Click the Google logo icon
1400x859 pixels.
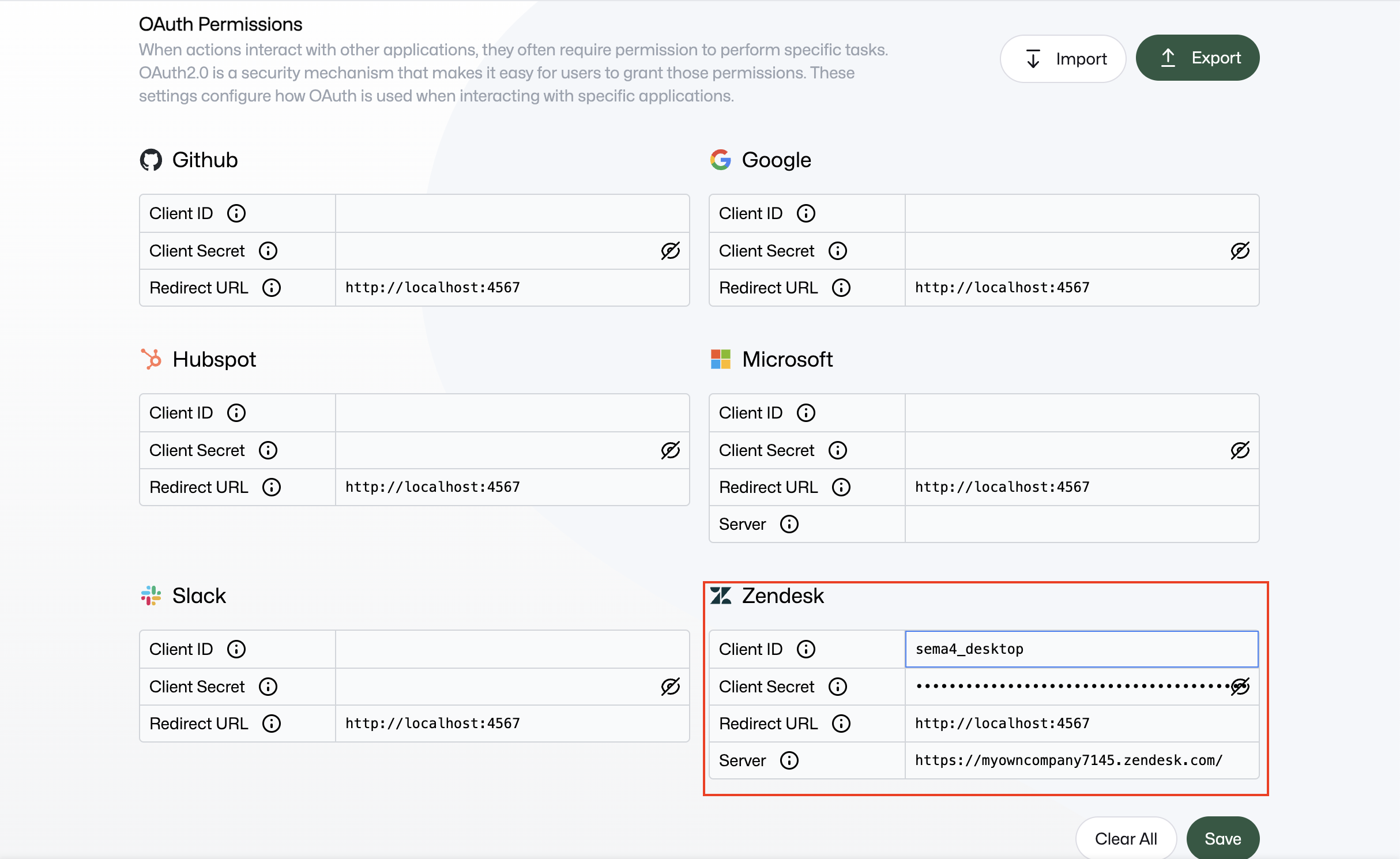[x=721, y=160]
